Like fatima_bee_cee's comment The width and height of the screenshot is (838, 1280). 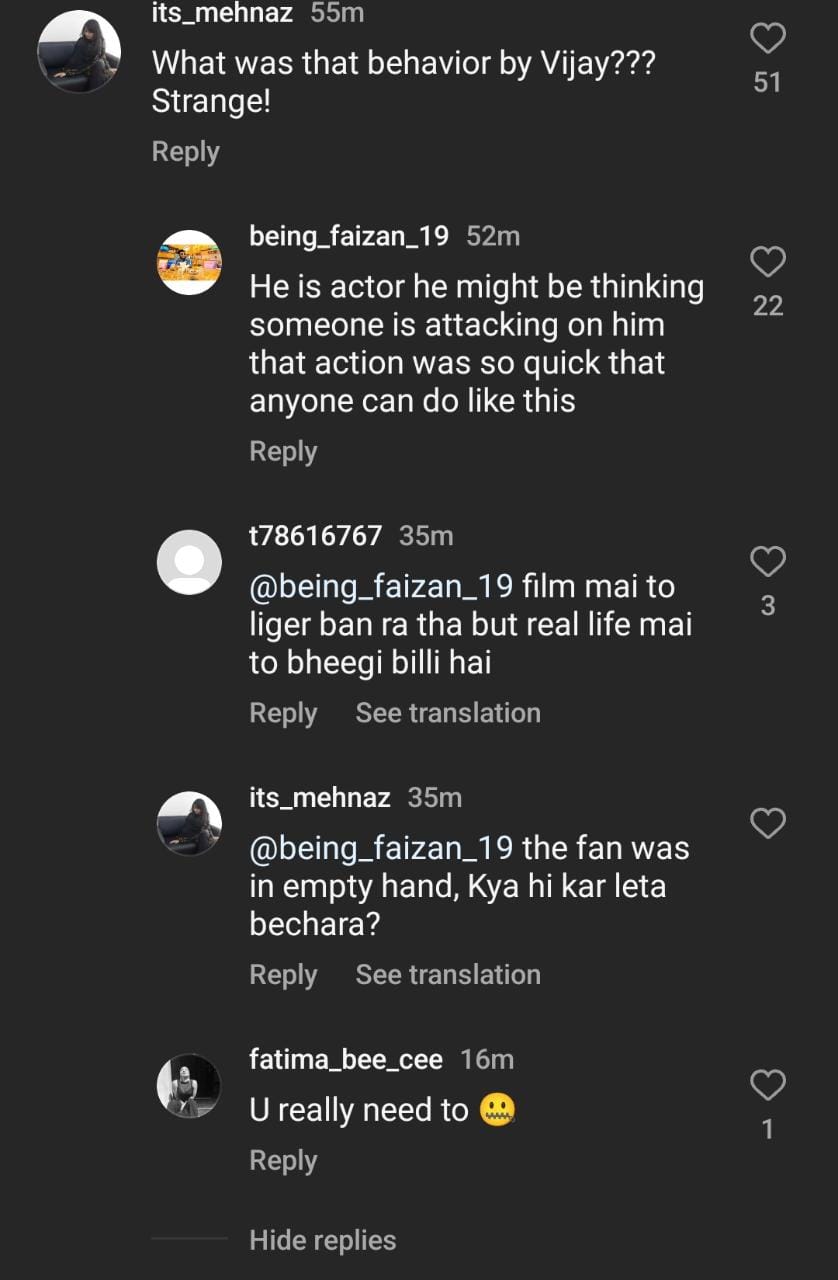point(767,1086)
